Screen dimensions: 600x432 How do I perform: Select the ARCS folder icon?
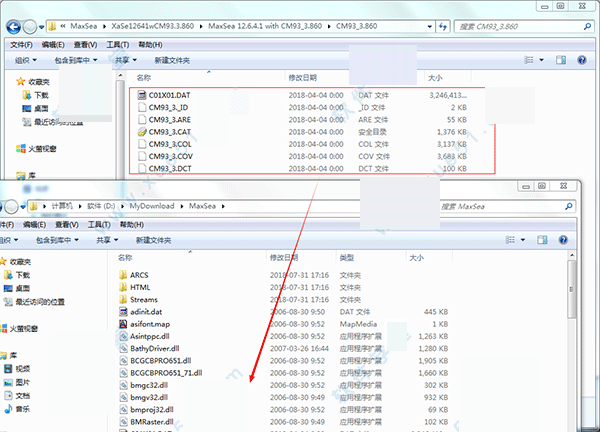tap(123, 275)
